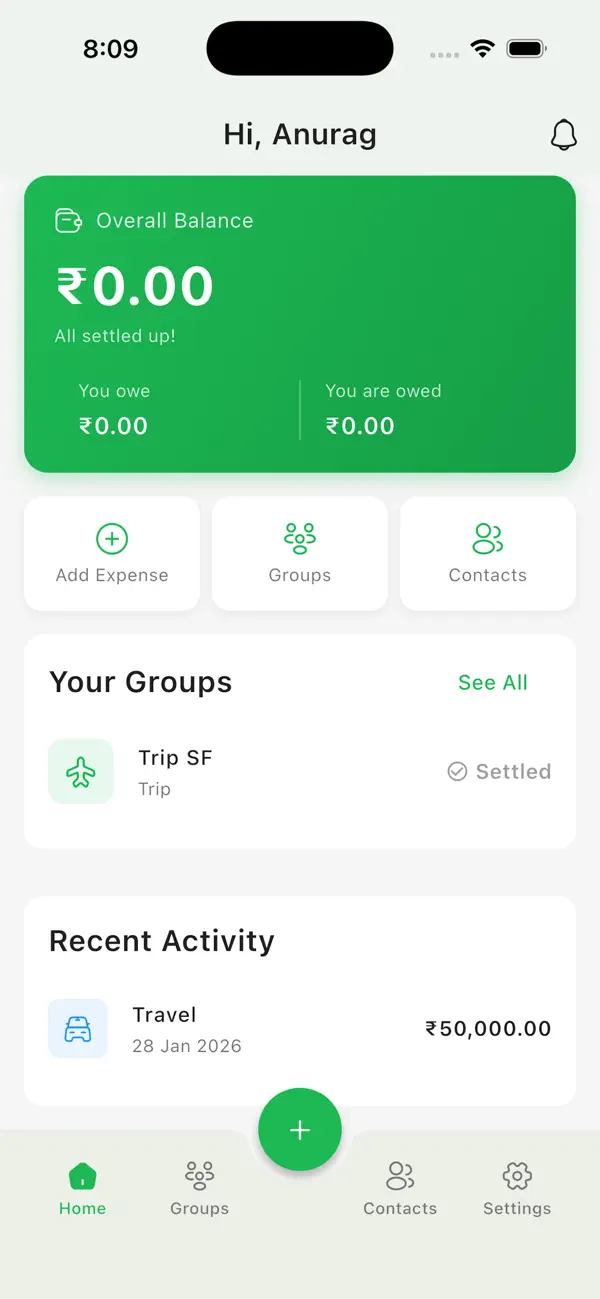The height and width of the screenshot is (1299, 600).
Task: Open notifications via the bell icon
Action: point(564,135)
